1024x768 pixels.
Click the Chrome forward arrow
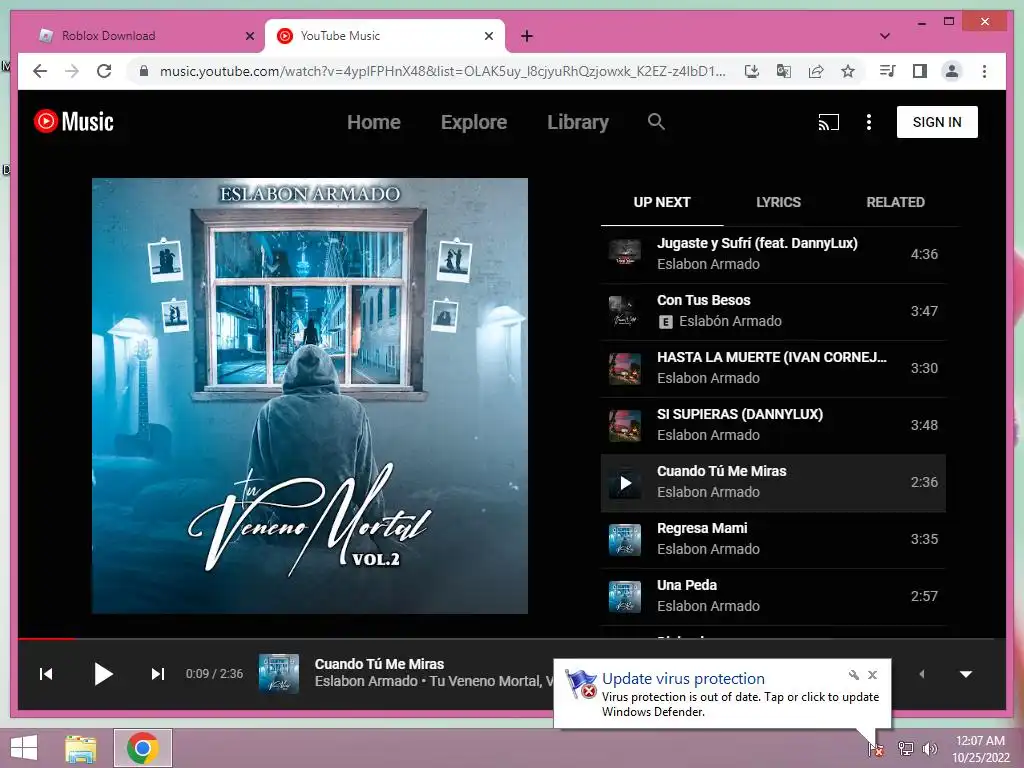[72, 71]
